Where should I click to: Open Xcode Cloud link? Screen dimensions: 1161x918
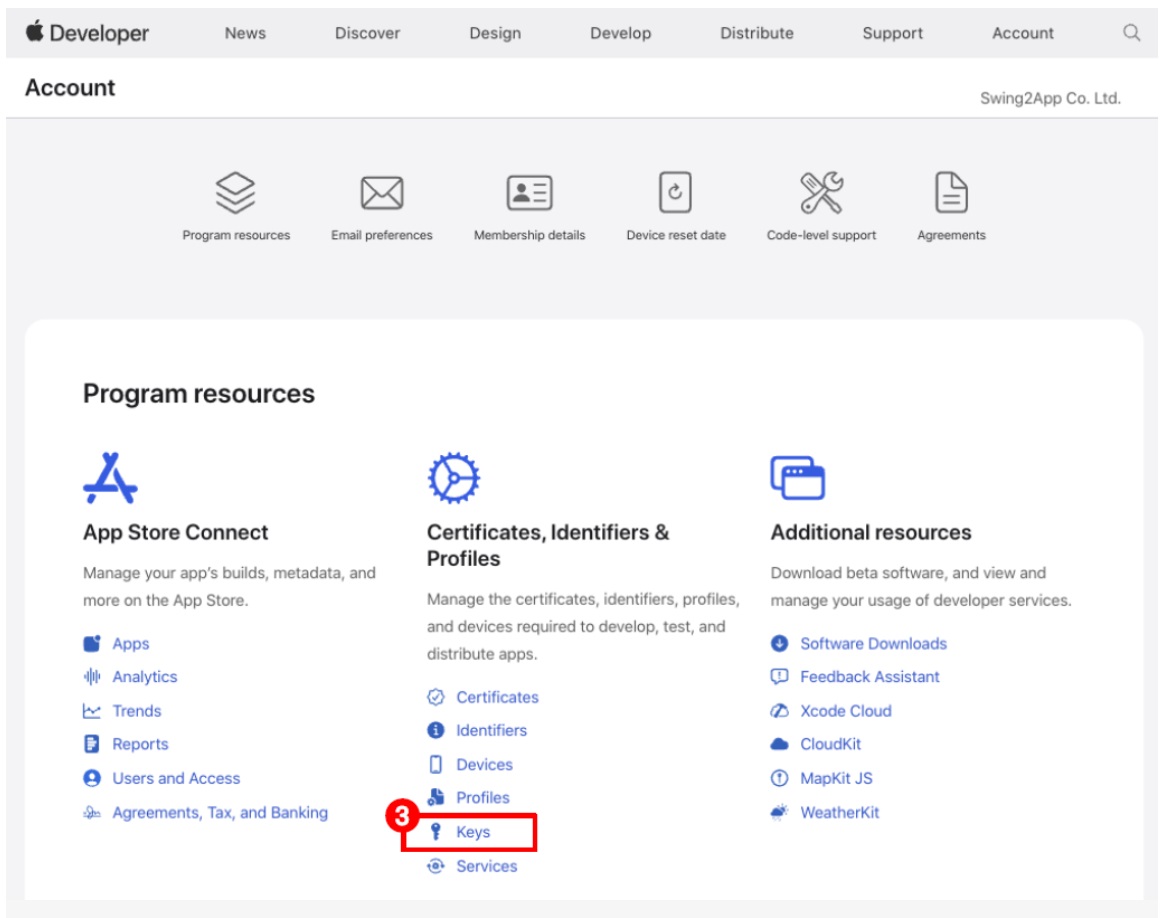(846, 711)
